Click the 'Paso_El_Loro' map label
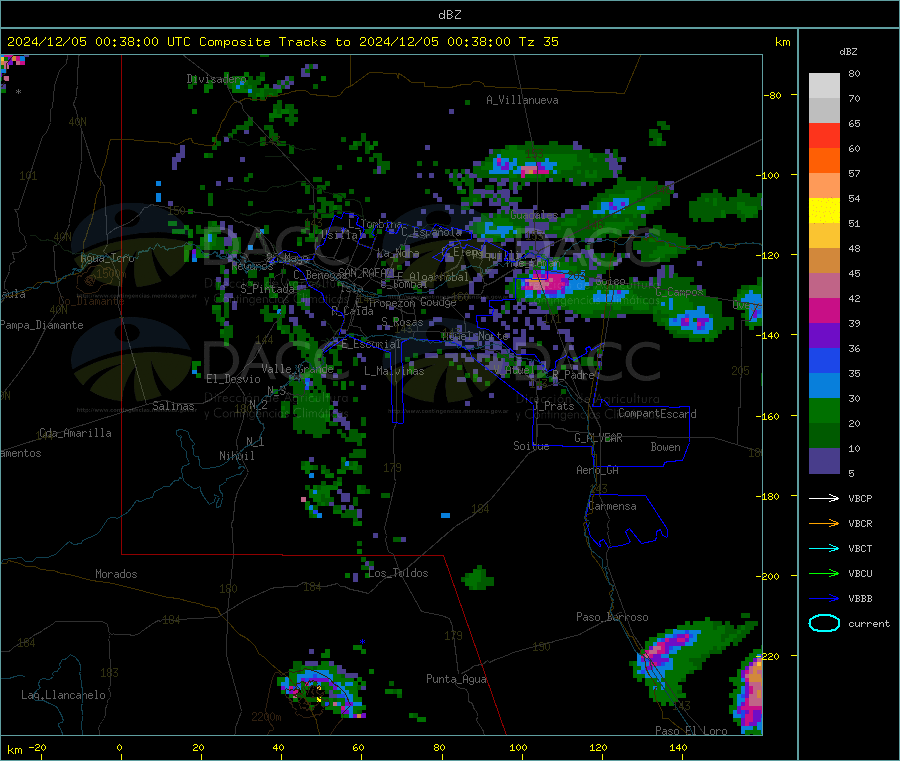This screenshot has height=761, width=900. click(x=691, y=731)
